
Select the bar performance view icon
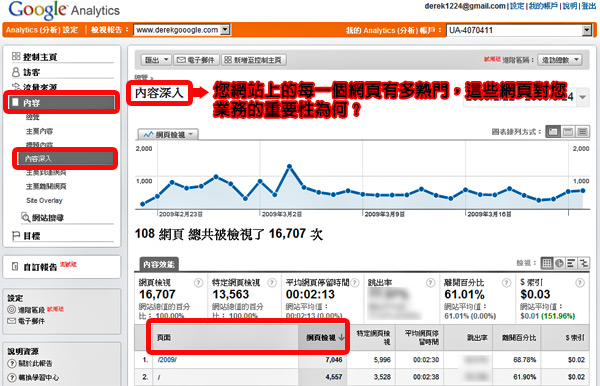[x=571, y=263]
